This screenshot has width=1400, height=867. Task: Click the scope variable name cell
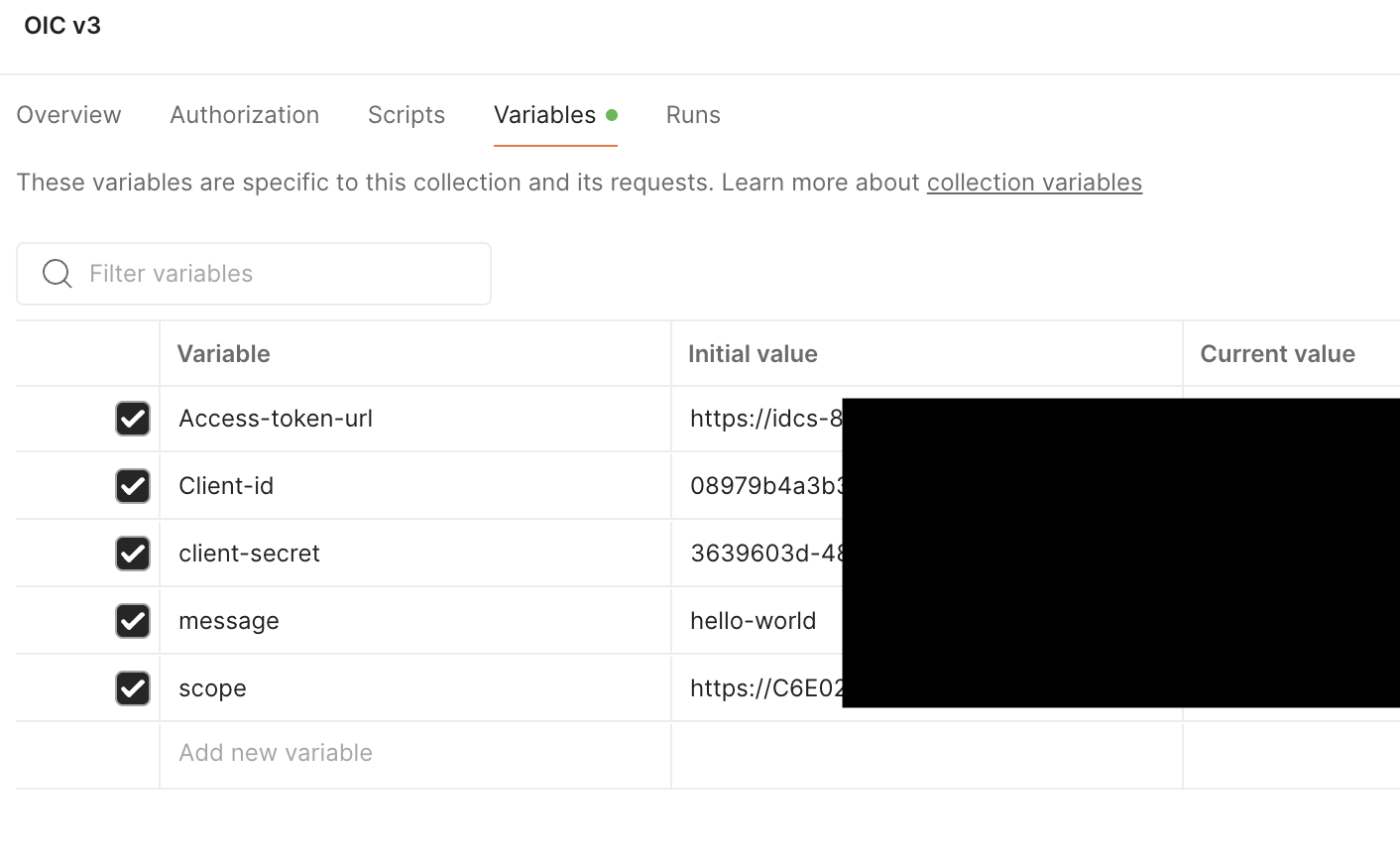pyautogui.click(x=212, y=688)
